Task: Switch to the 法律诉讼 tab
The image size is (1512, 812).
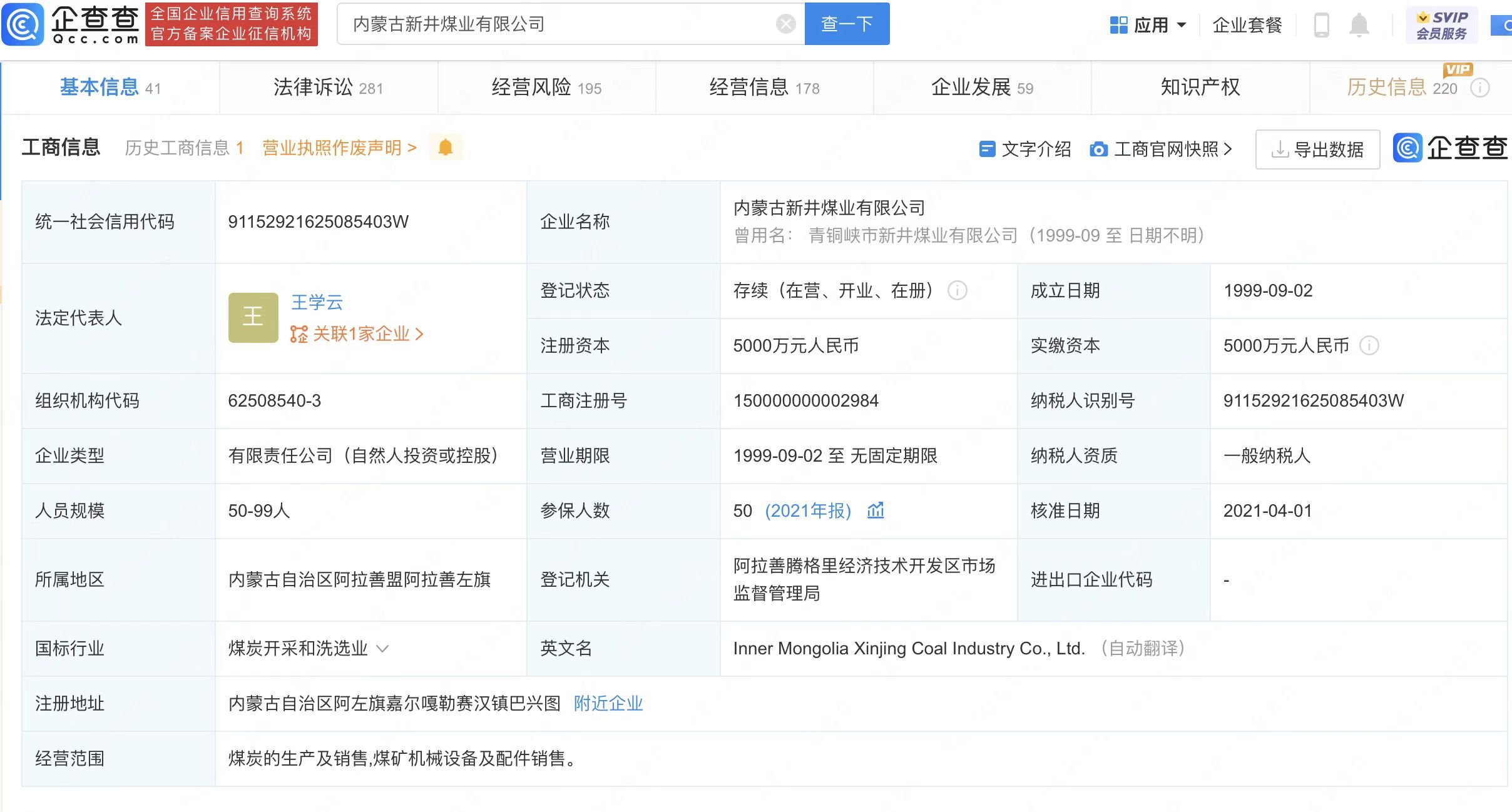Action: (328, 88)
